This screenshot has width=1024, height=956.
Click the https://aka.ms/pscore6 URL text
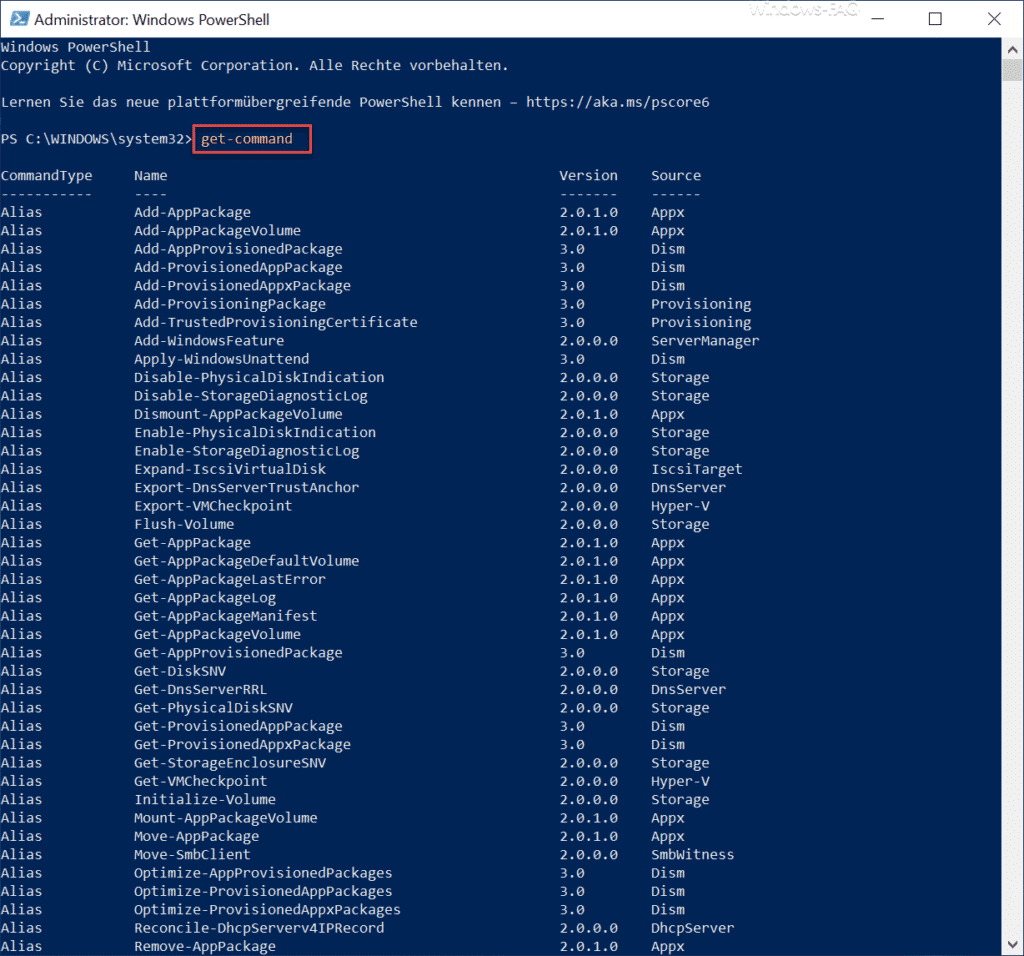pos(617,102)
